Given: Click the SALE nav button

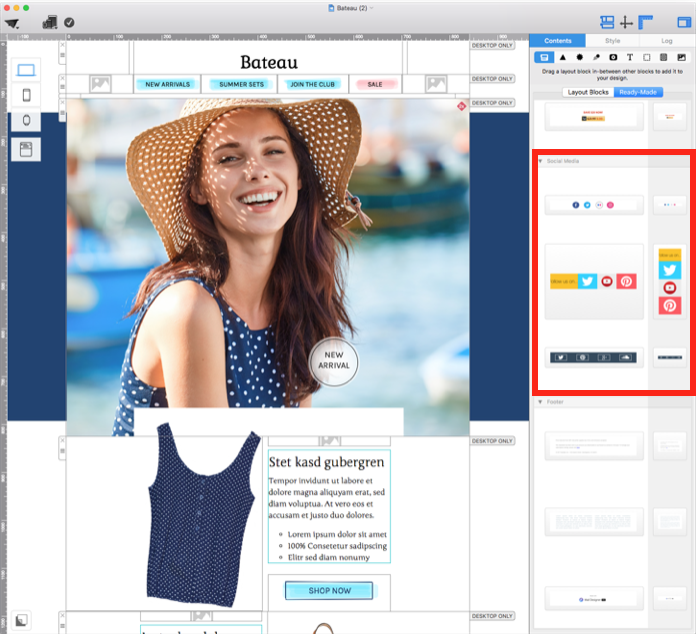Looking at the screenshot, I should tap(375, 84).
